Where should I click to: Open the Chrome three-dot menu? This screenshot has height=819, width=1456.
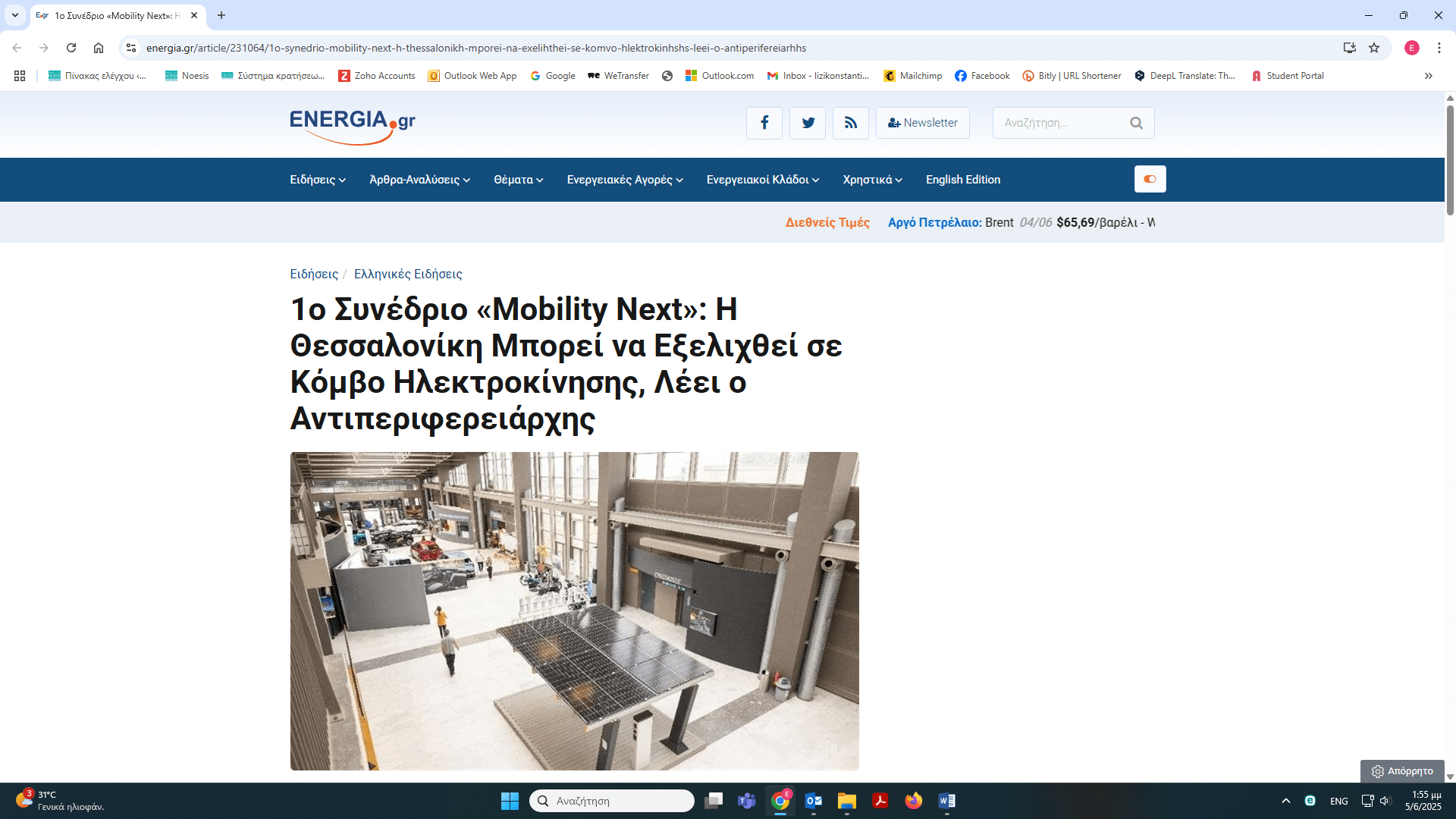[x=1439, y=48]
